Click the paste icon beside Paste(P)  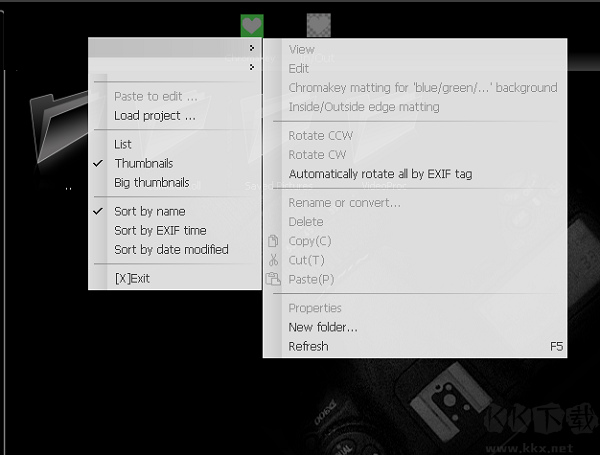273,279
